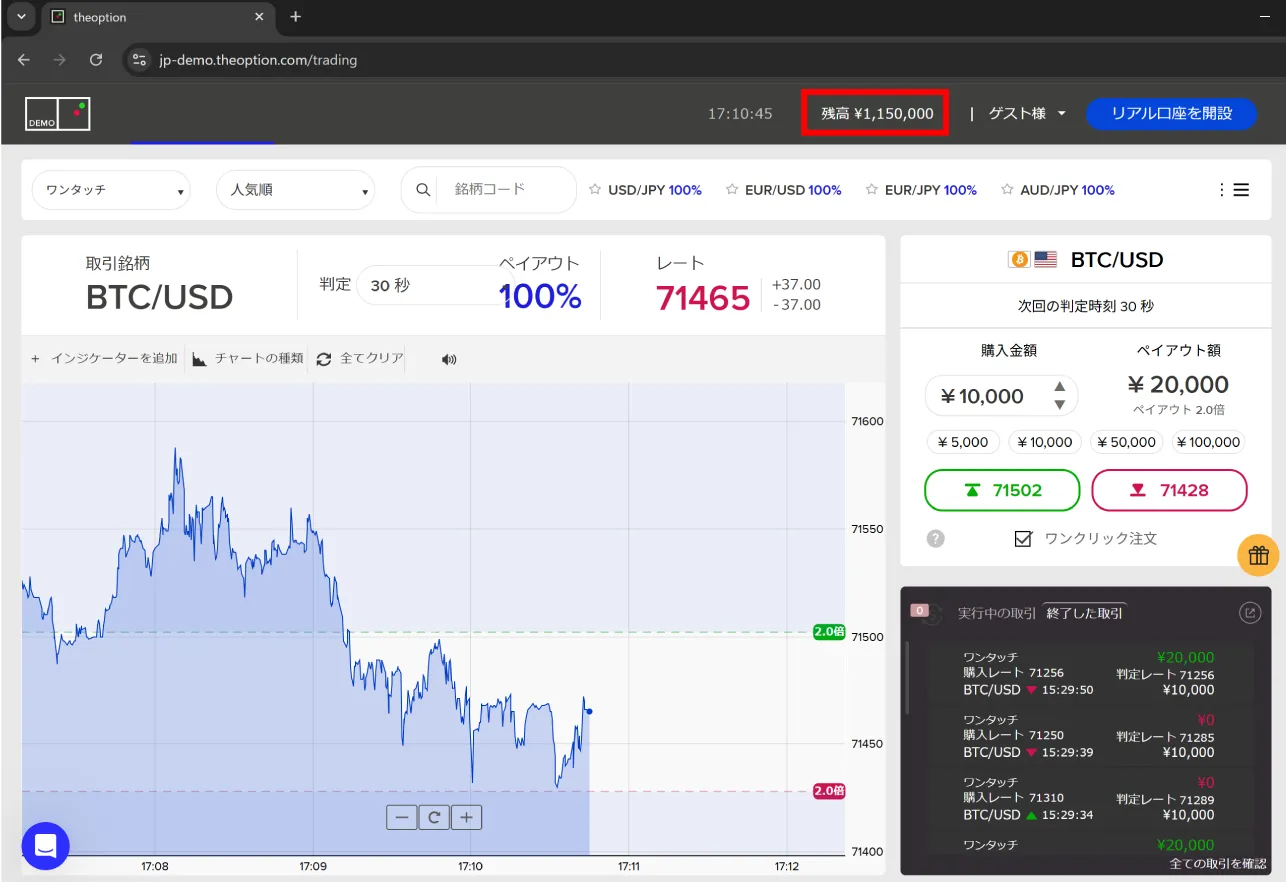
Task: Click the gift box icon
Action: pos(1258,556)
